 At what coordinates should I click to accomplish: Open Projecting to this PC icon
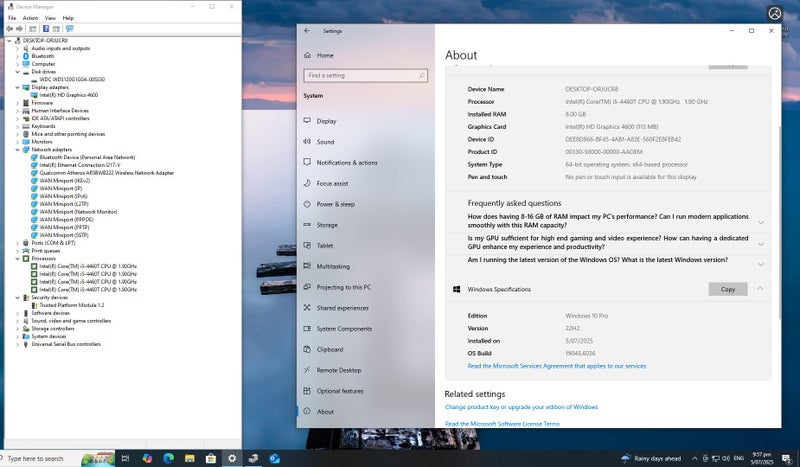[307, 287]
